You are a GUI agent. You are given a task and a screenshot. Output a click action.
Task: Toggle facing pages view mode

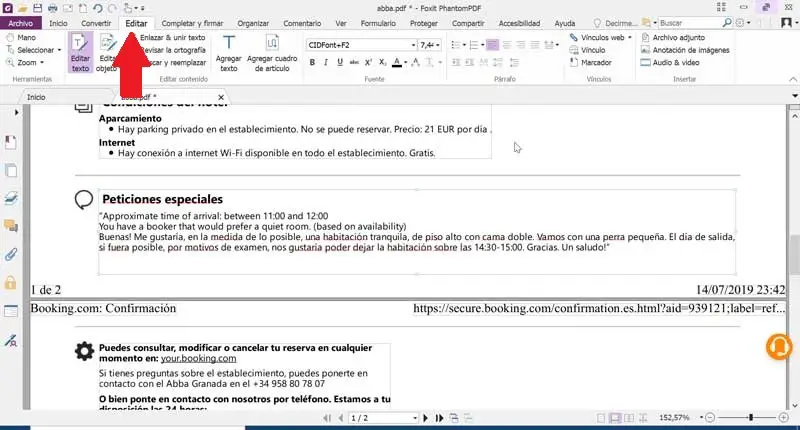tap(629, 418)
